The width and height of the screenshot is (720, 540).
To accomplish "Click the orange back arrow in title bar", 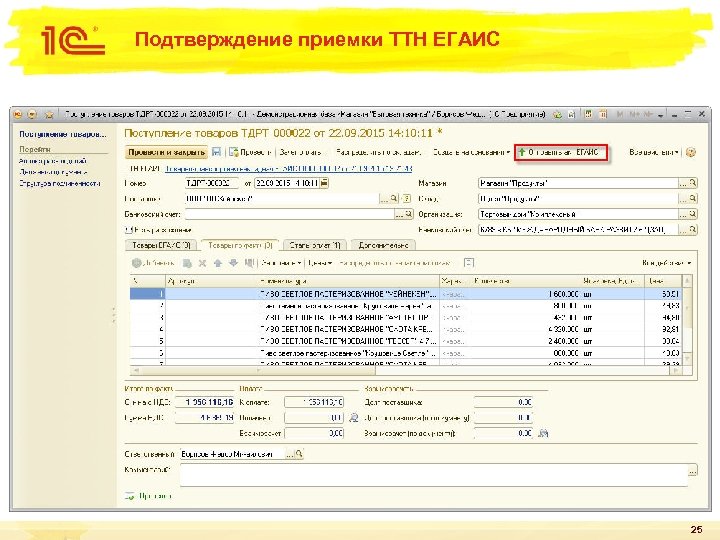I will point(18,114).
